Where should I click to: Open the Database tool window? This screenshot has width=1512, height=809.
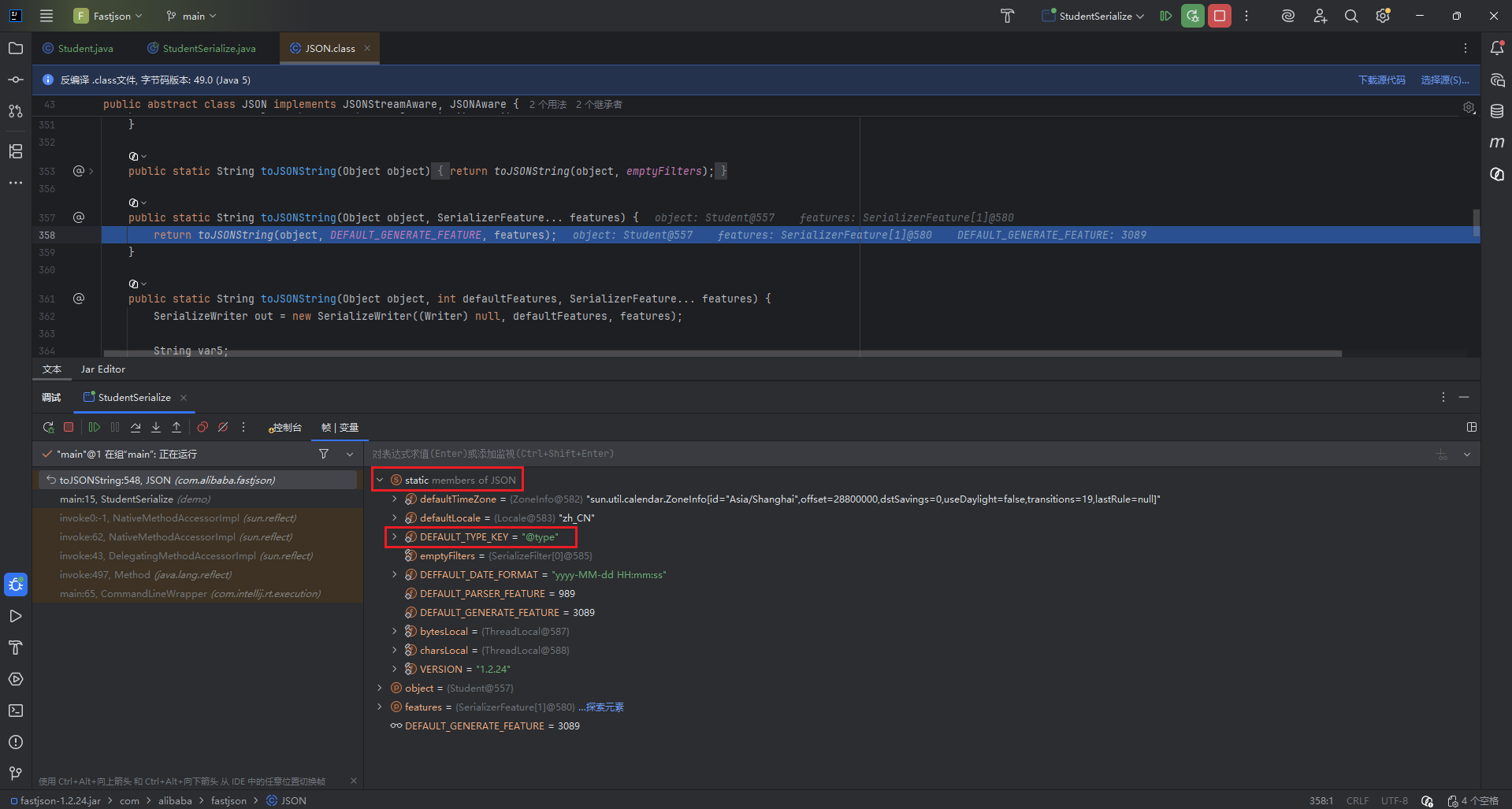(1497, 111)
